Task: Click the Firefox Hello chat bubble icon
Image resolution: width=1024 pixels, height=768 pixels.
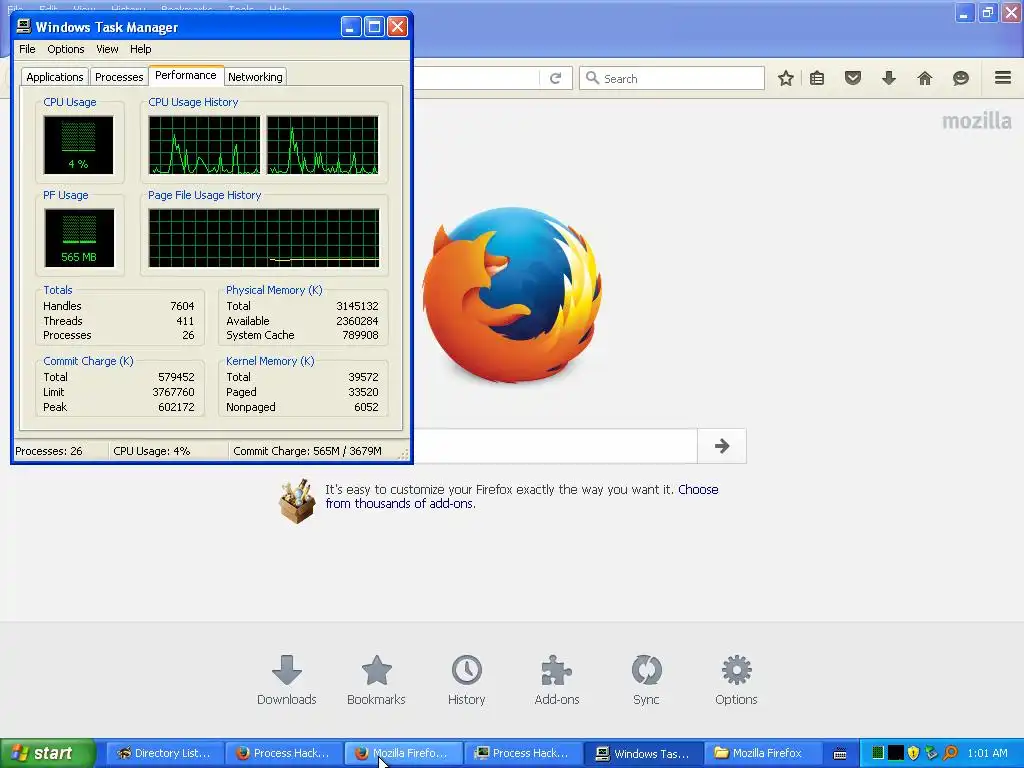Action: 961,78
